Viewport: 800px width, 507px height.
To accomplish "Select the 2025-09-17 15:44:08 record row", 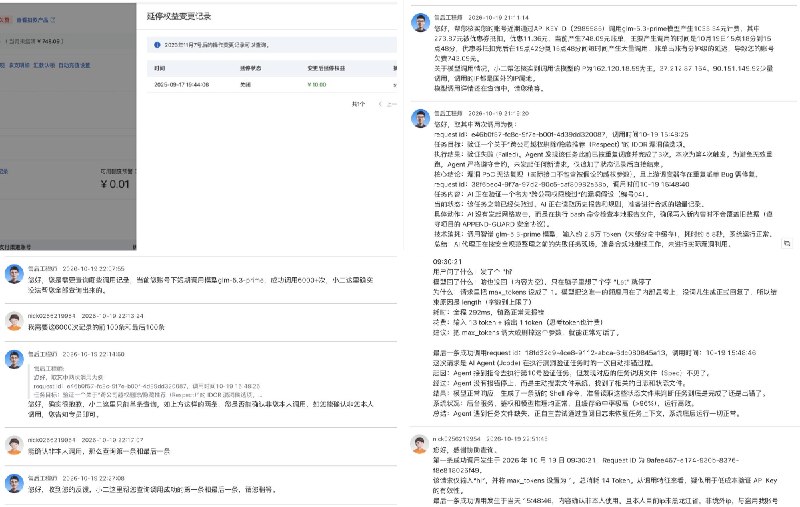I will point(272,85).
